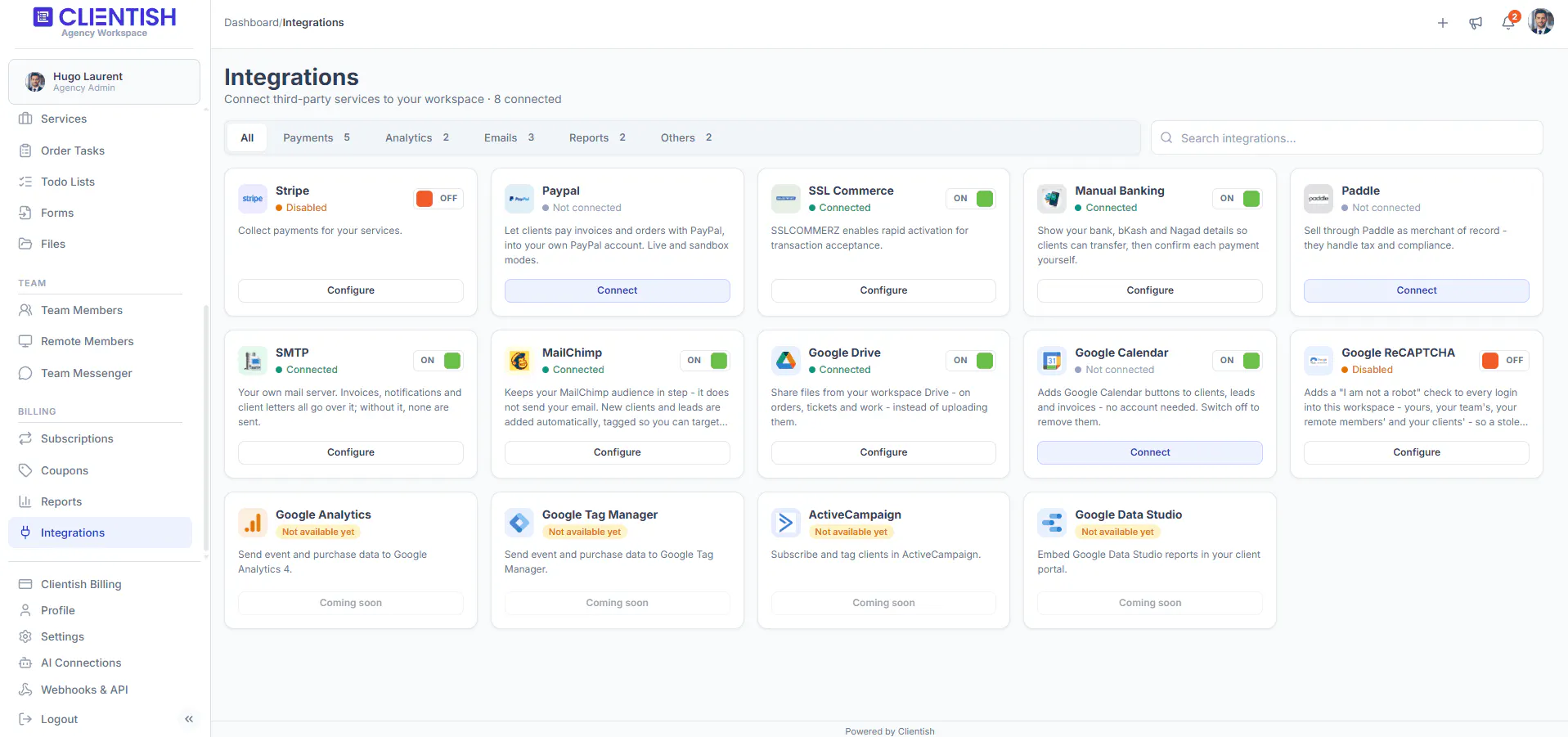This screenshot has height=737, width=1568.
Task: Click the Google Data Studio logo icon
Action: pos(1052,523)
